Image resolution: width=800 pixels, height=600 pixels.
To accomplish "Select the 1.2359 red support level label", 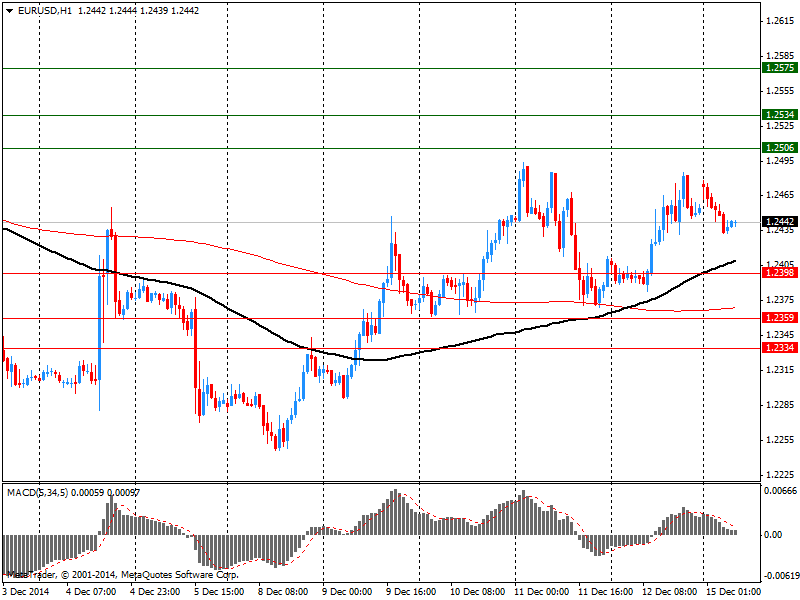I will 779,318.
